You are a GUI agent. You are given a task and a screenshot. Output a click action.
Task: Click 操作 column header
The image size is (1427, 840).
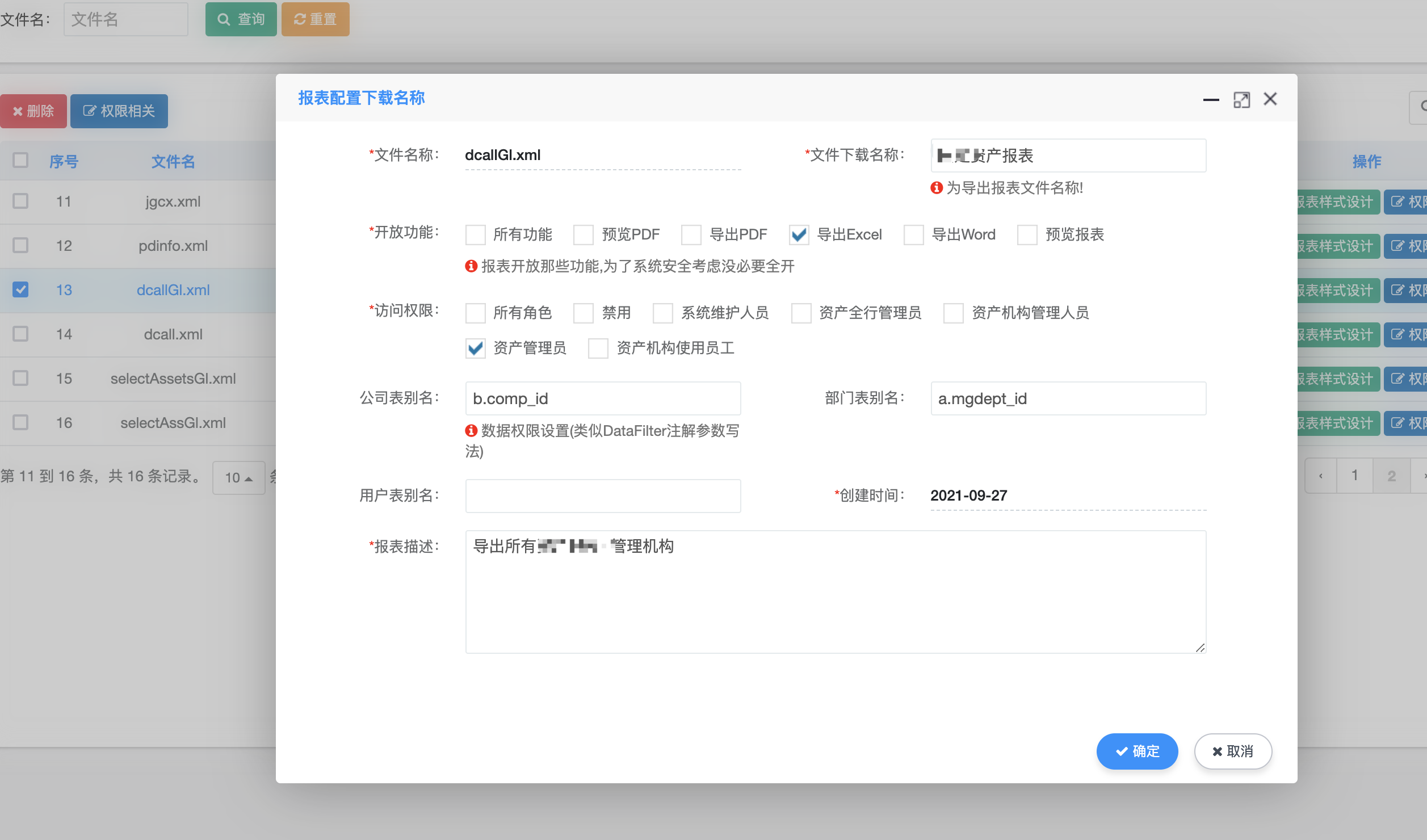pos(1366,162)
